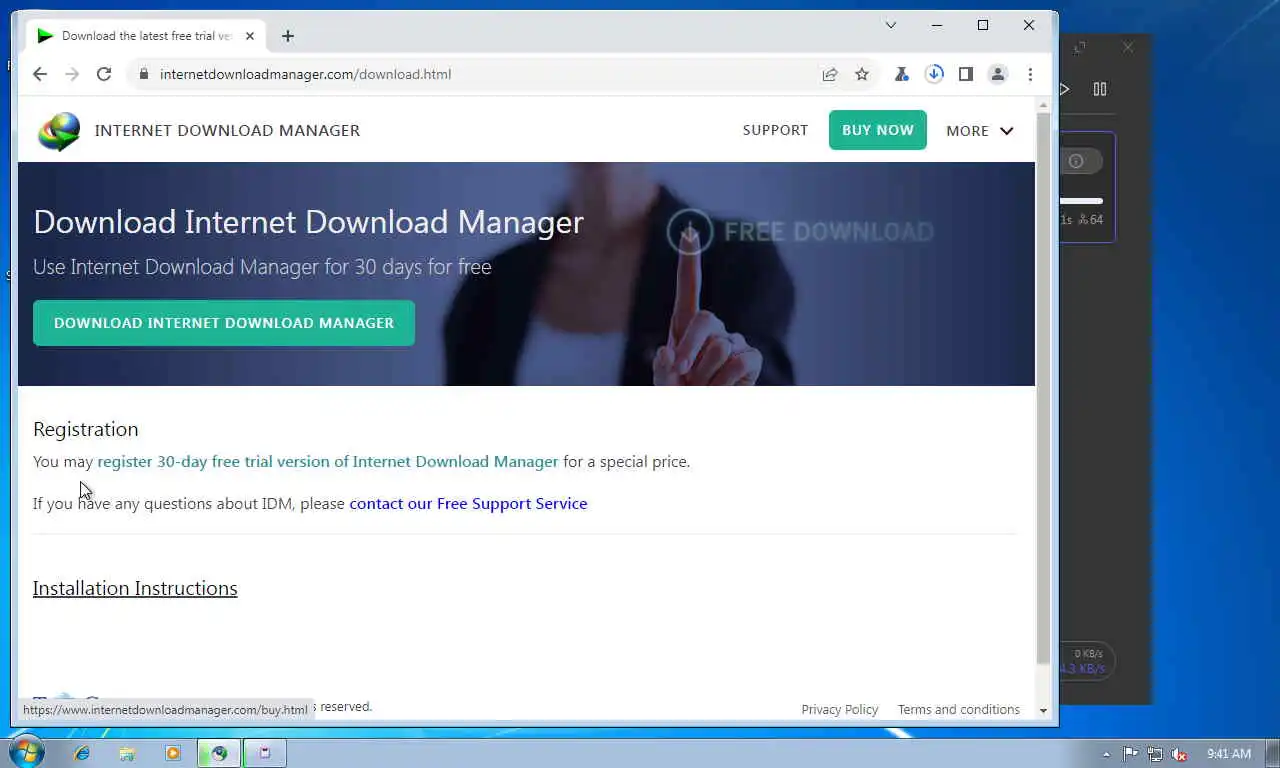Click the Action Center flag tray icon
The height and width of the screenshot is (768, 1280).
(1130, 754)
